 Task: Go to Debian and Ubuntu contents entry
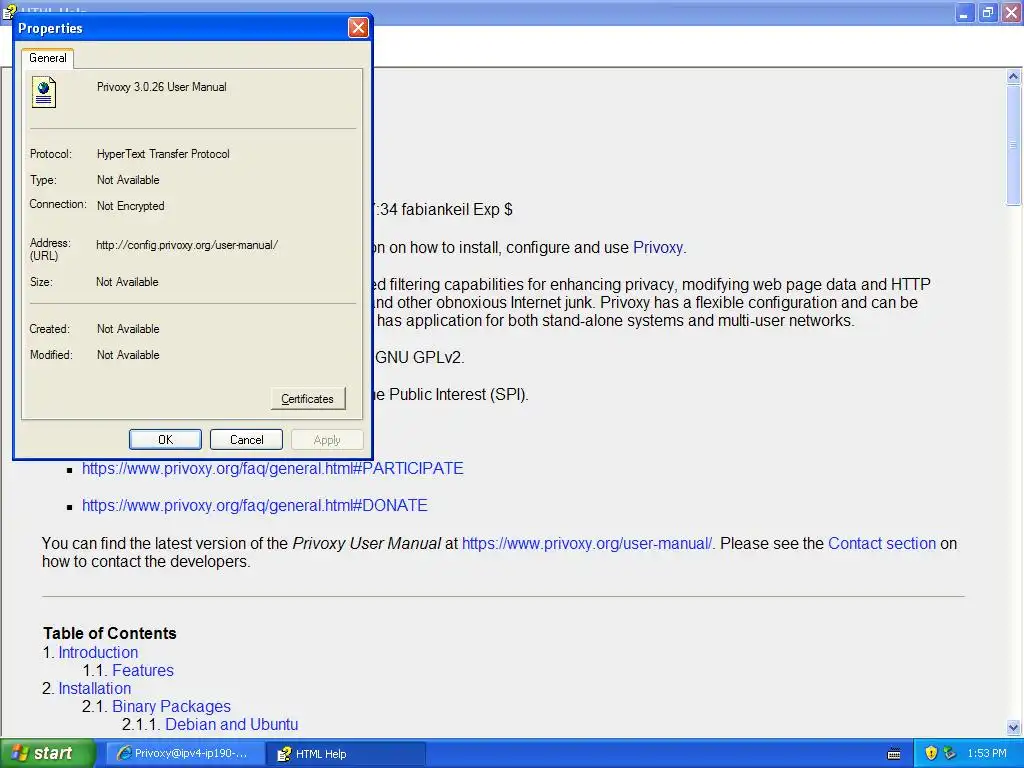point(231,724)
